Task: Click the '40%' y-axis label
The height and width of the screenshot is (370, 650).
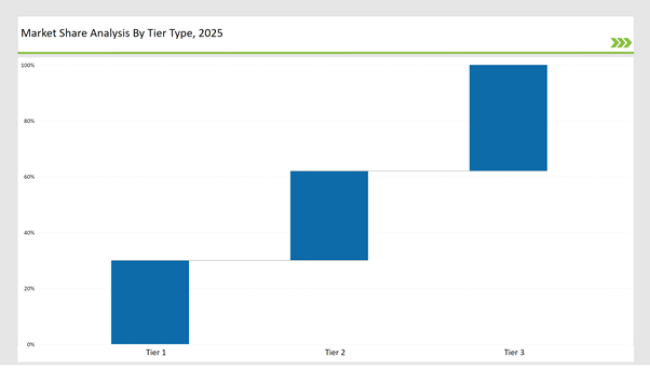Action: [29, 233]
